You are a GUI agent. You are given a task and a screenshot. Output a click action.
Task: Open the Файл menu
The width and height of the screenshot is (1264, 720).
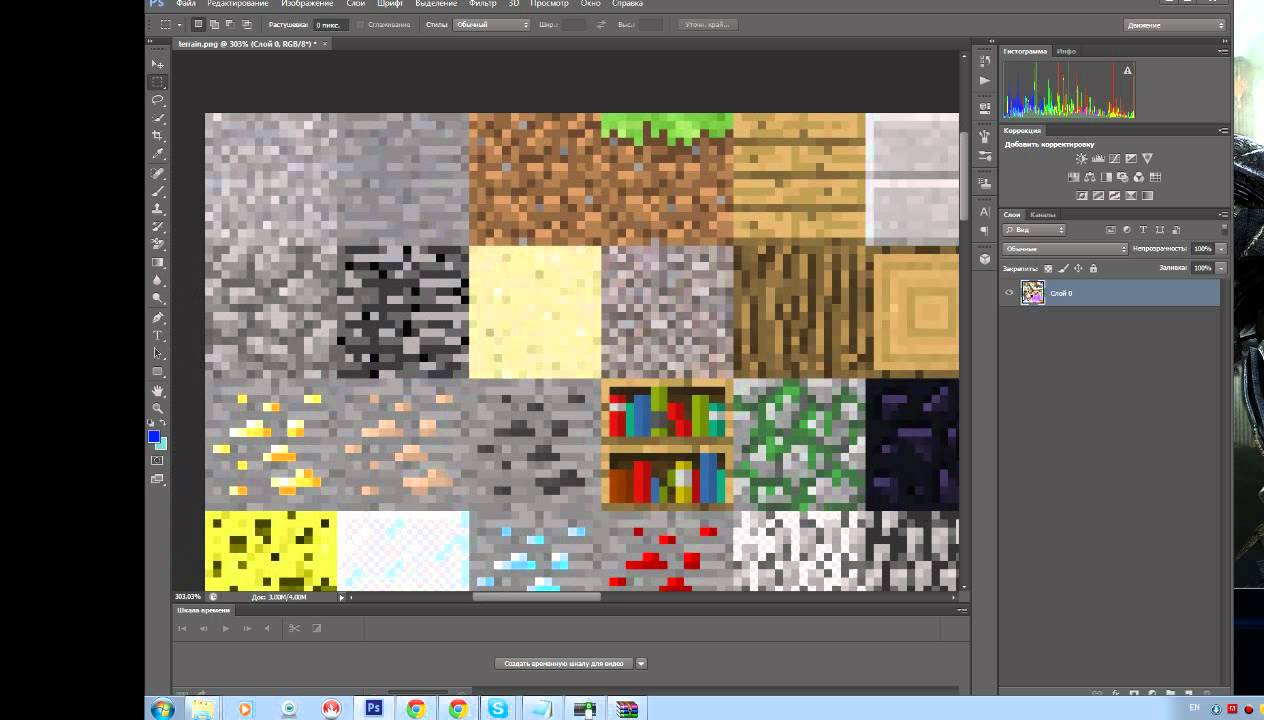coord(185,4)
